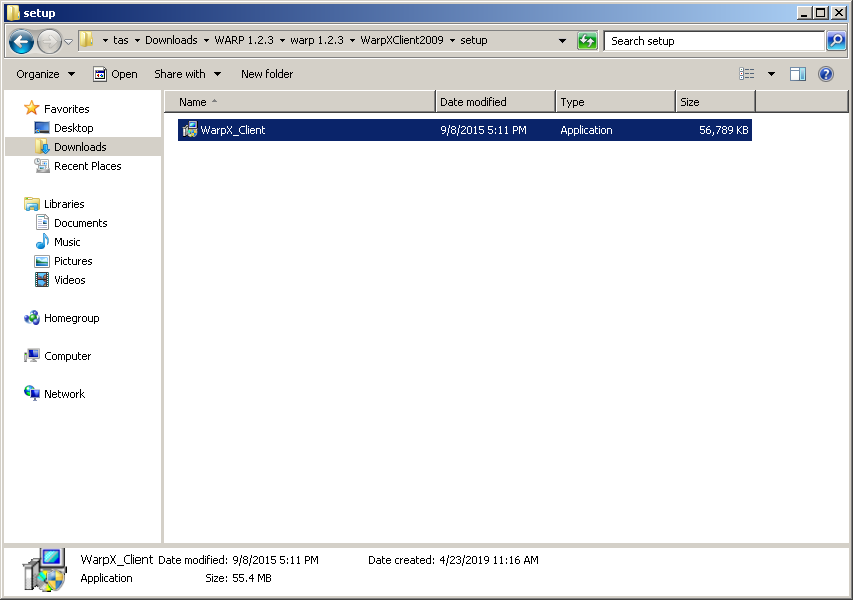Focus the Search setup input field
The image size is (853, 600).
[714, 41]
